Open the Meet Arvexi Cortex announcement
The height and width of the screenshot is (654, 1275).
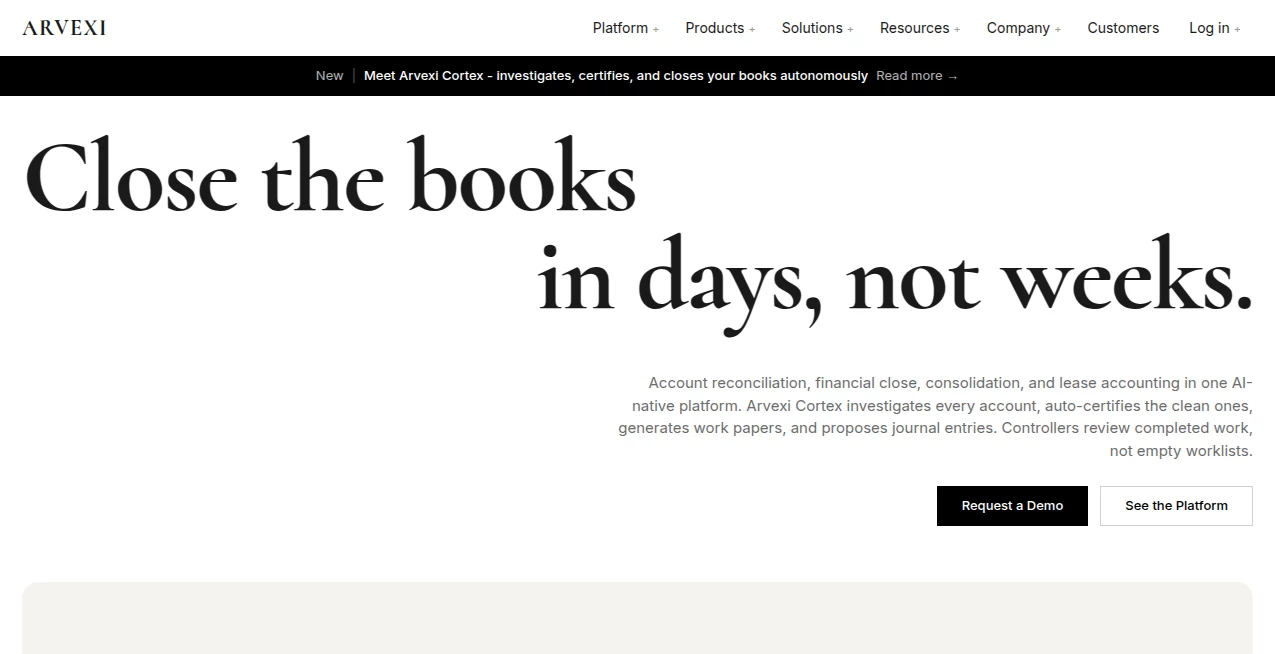[616, 76]
